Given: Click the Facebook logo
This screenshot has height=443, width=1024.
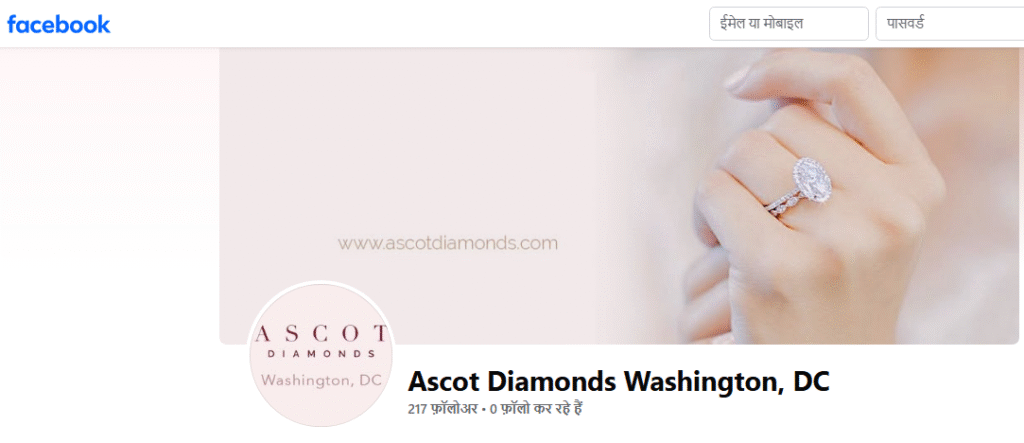Looking at the screenshot, I should click(x=59, y=24).
